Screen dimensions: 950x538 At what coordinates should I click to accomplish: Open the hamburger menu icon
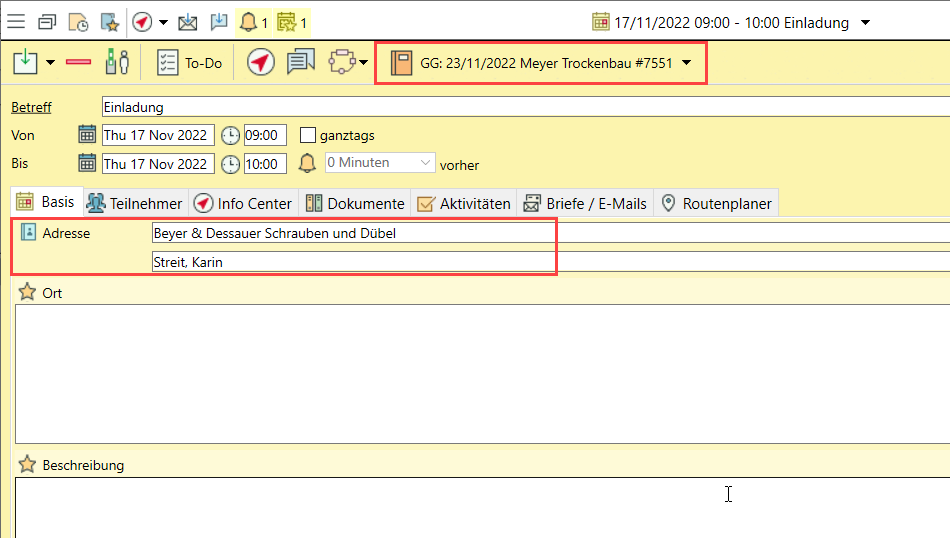(17, 21)
